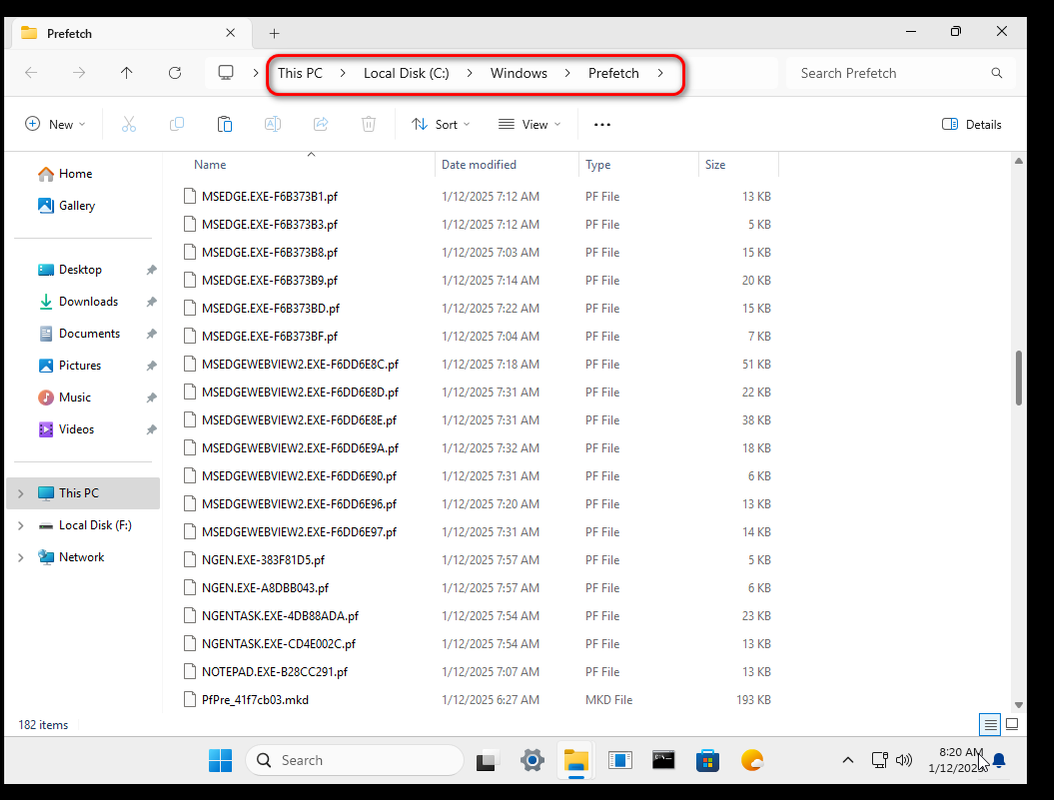This screenshot has width=1054, height=800.
Task: Click chevron after This PC breadcrumb
Action: (x=343, y=73)
